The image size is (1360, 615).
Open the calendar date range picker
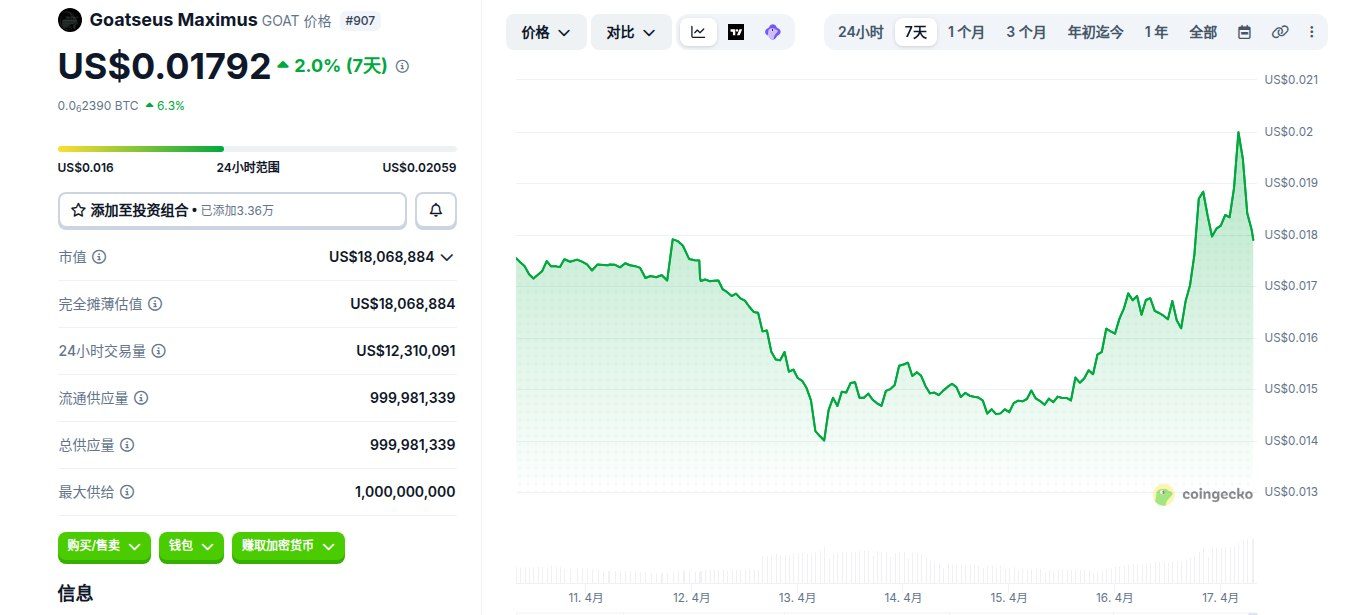(x=1244, y=32)
